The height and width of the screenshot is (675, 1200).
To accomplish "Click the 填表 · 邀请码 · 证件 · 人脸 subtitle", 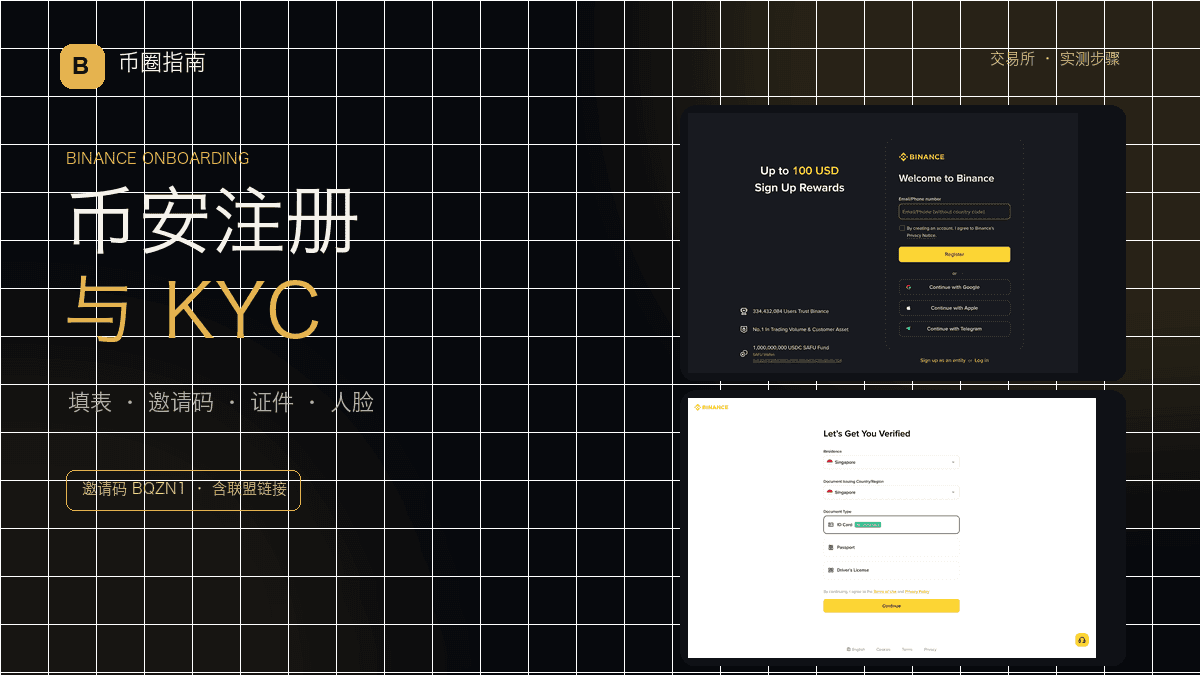I will click(221, 402).
